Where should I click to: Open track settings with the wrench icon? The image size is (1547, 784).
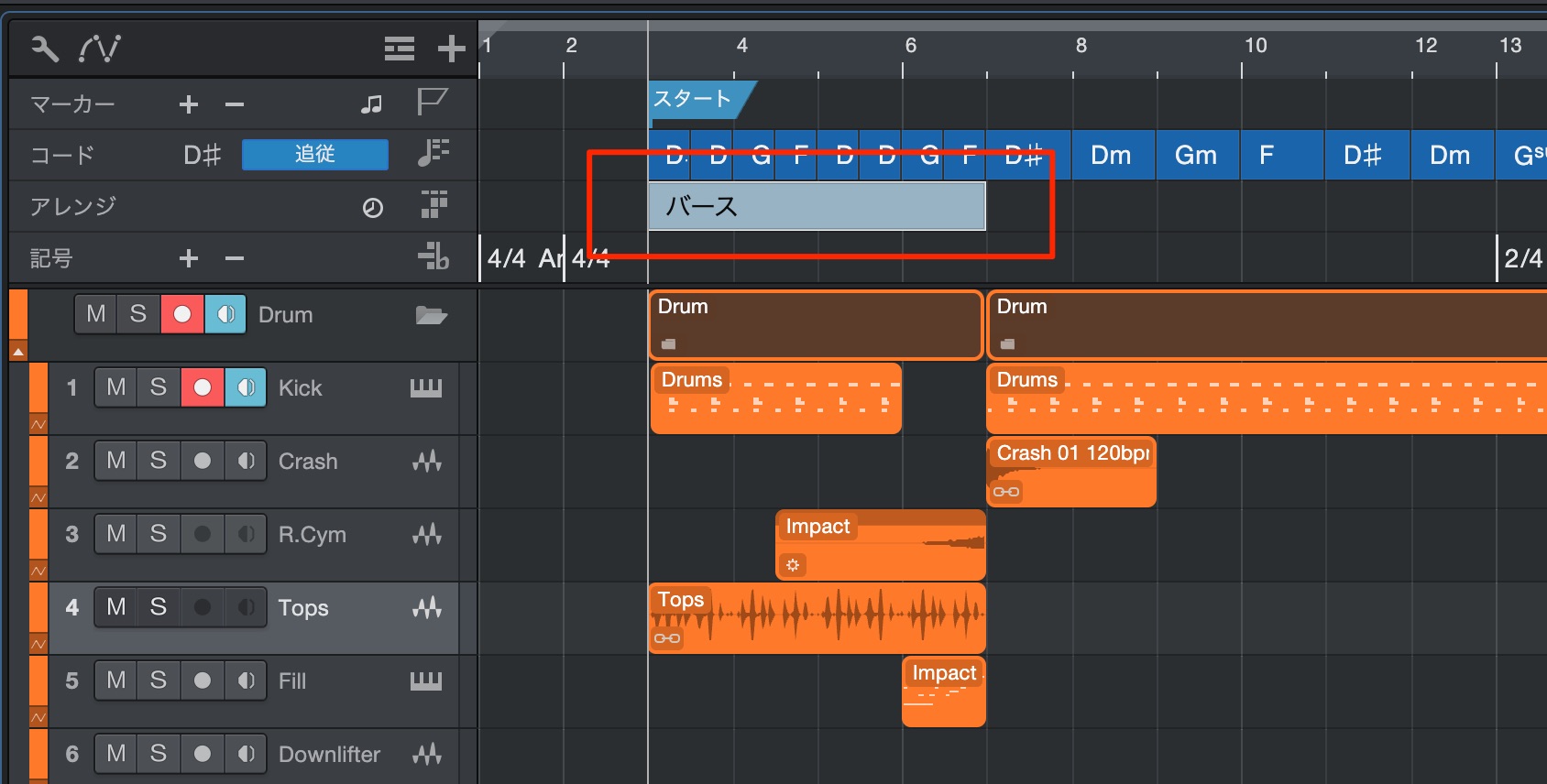(44, 49)
